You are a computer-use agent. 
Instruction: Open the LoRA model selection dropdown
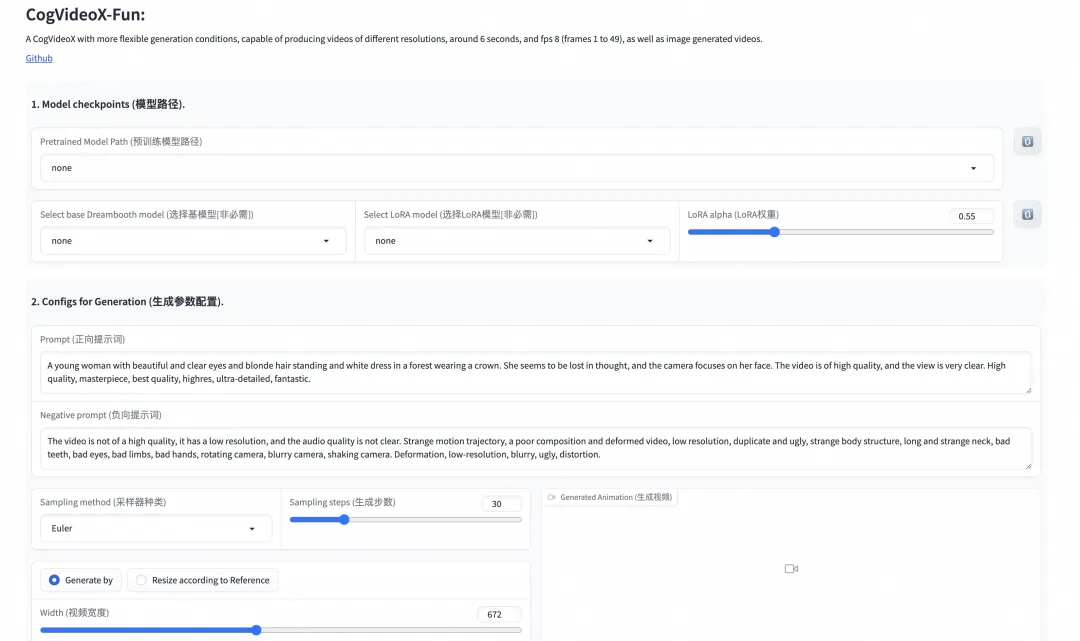tap(515, 241)
